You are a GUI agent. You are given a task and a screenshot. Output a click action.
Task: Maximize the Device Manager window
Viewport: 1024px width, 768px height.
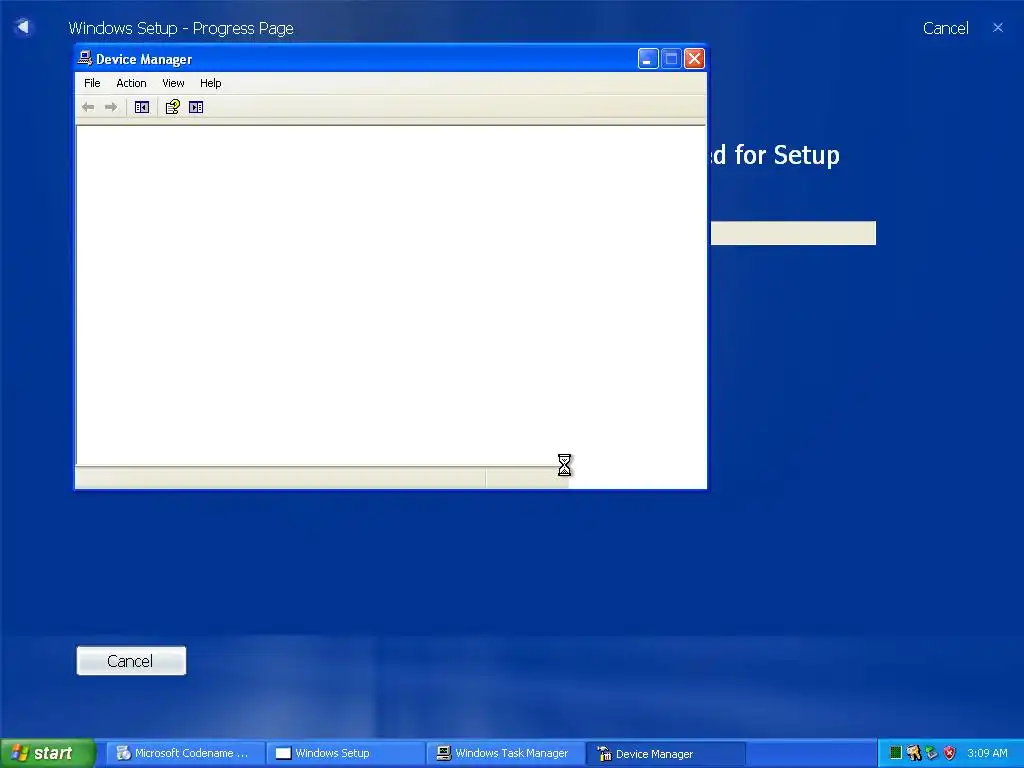click(671, 59)
